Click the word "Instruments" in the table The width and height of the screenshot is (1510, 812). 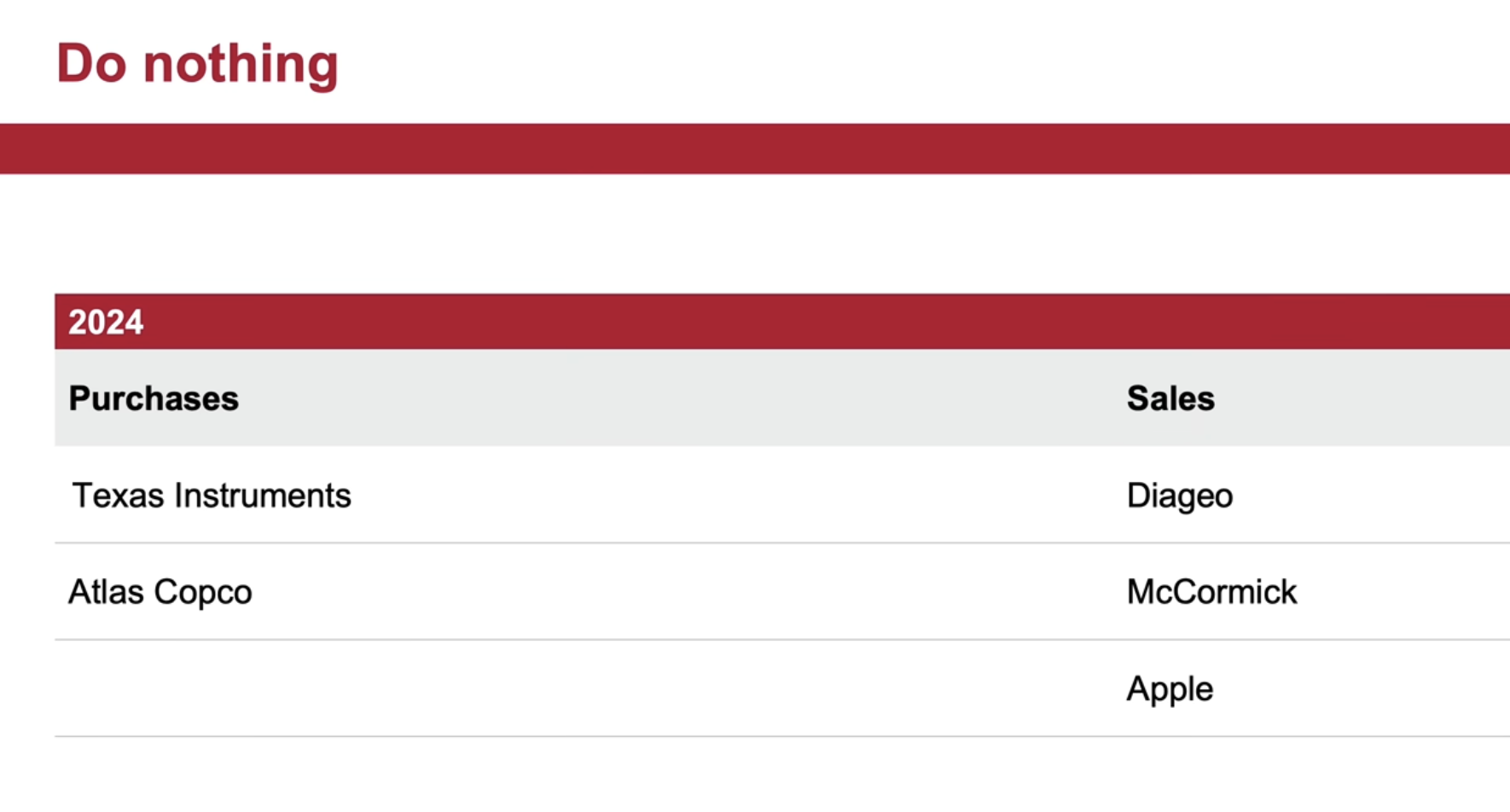(263, 496)
